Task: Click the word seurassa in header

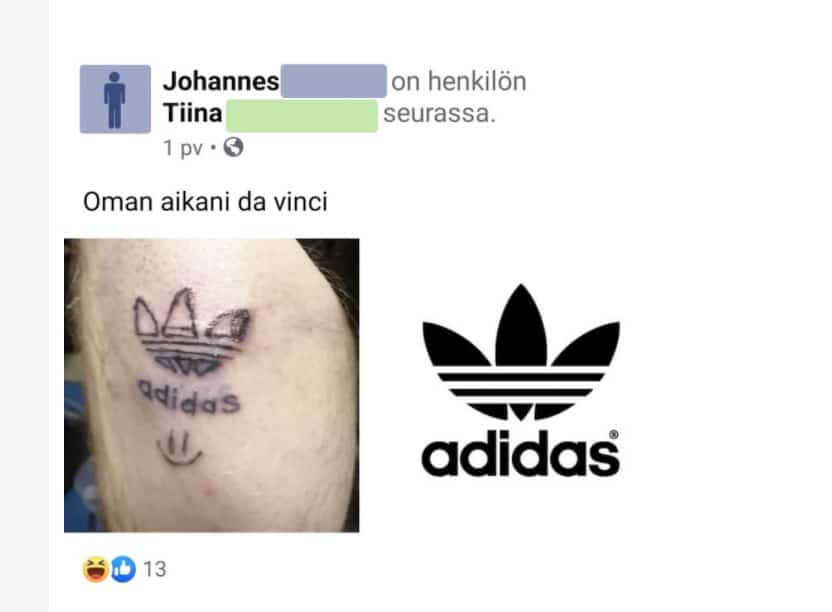Action: pyautogui.click(x=439, y=113)
